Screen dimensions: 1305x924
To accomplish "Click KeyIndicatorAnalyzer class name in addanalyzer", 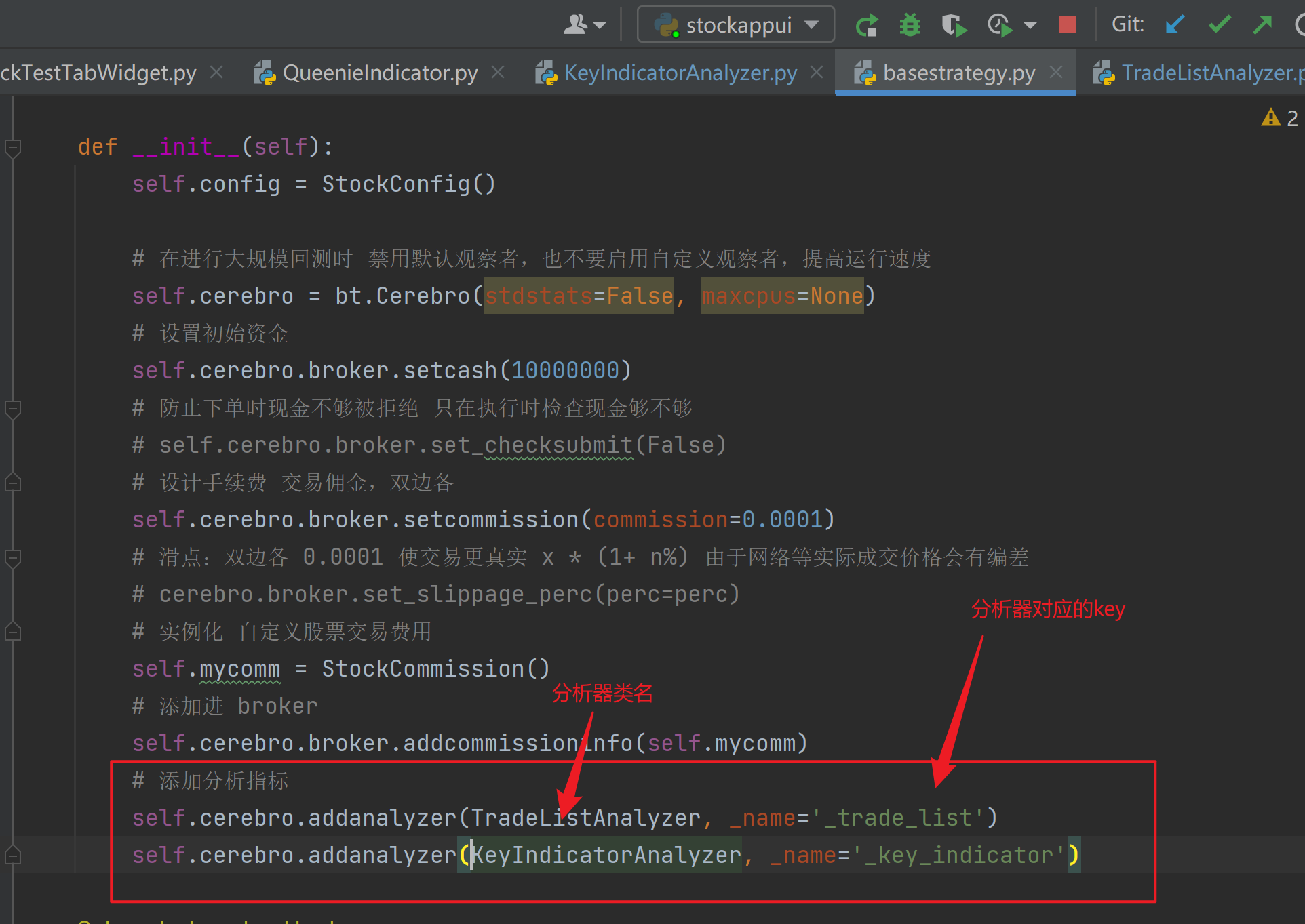I will 606,856.
